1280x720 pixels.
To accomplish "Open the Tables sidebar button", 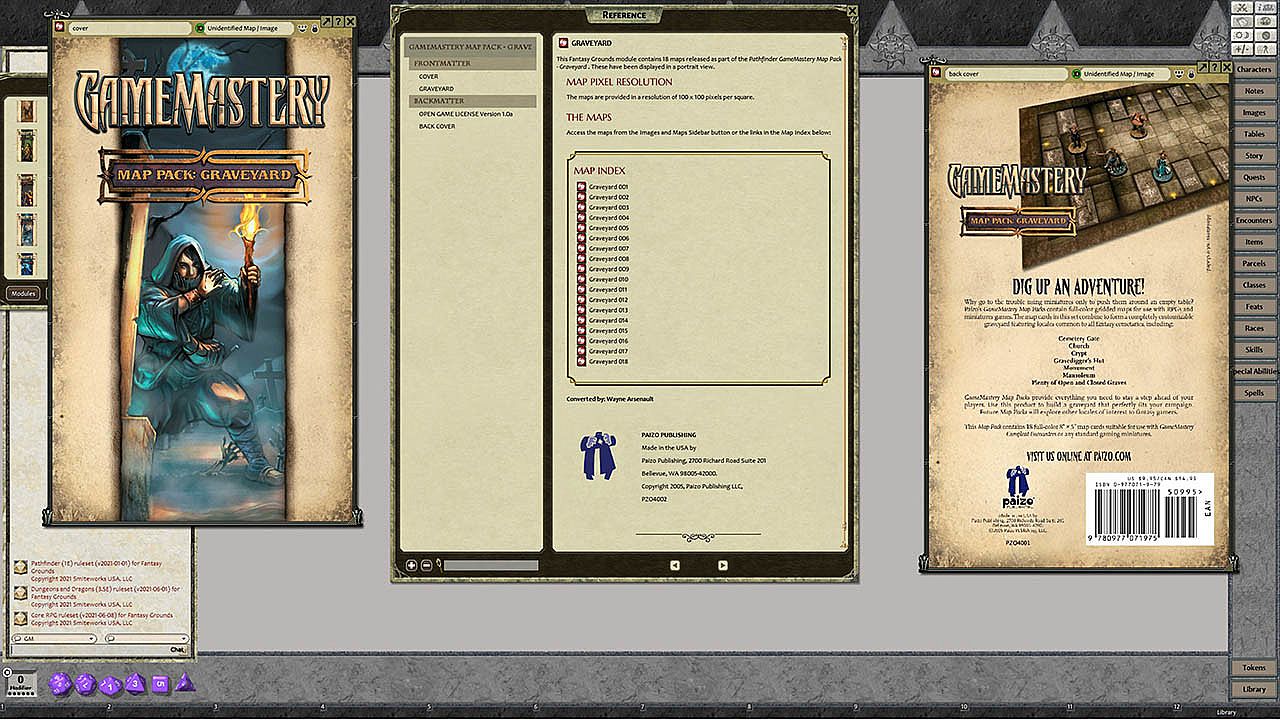I will pos(1254,134).
